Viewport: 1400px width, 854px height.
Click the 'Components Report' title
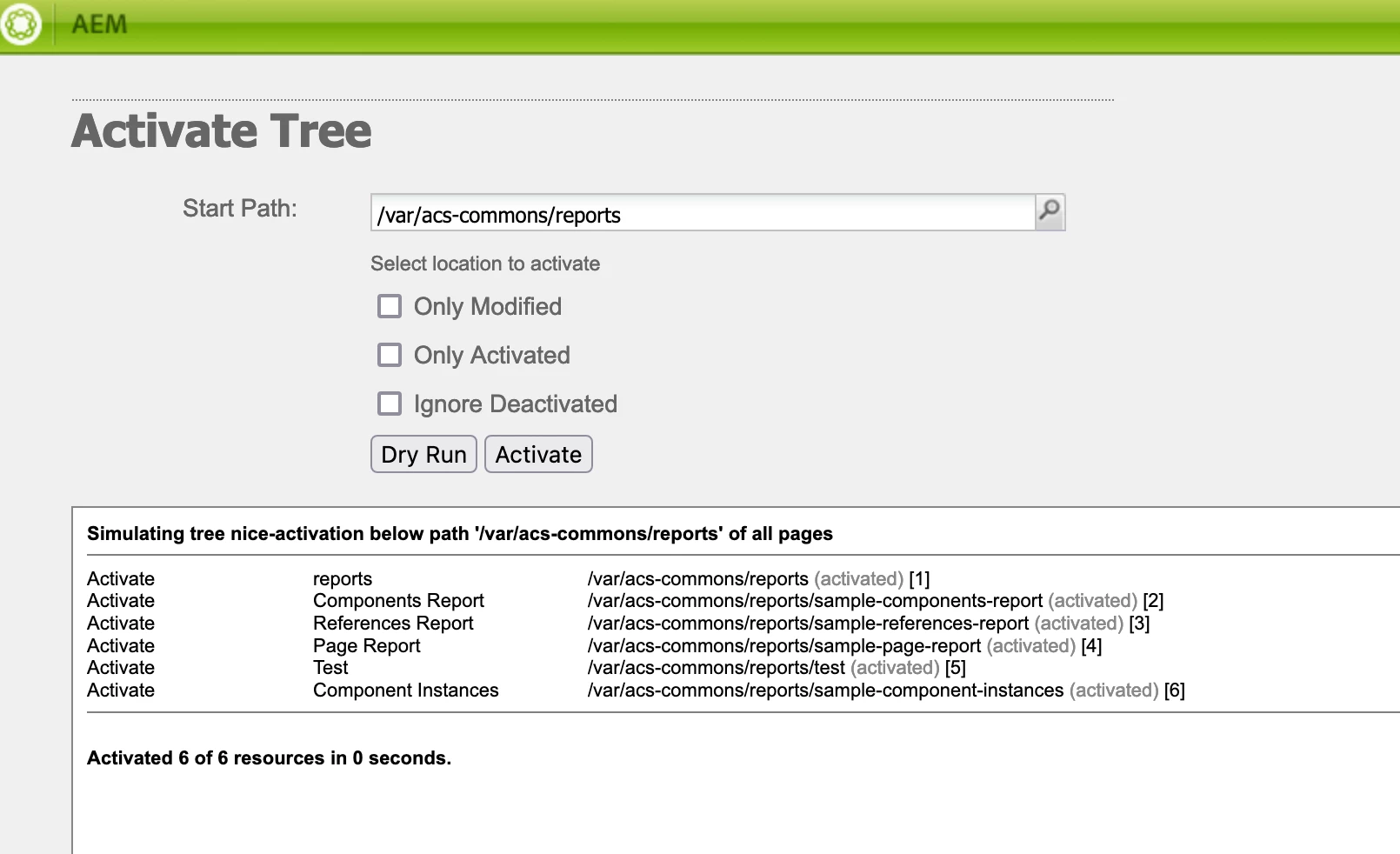pos(398,601)
